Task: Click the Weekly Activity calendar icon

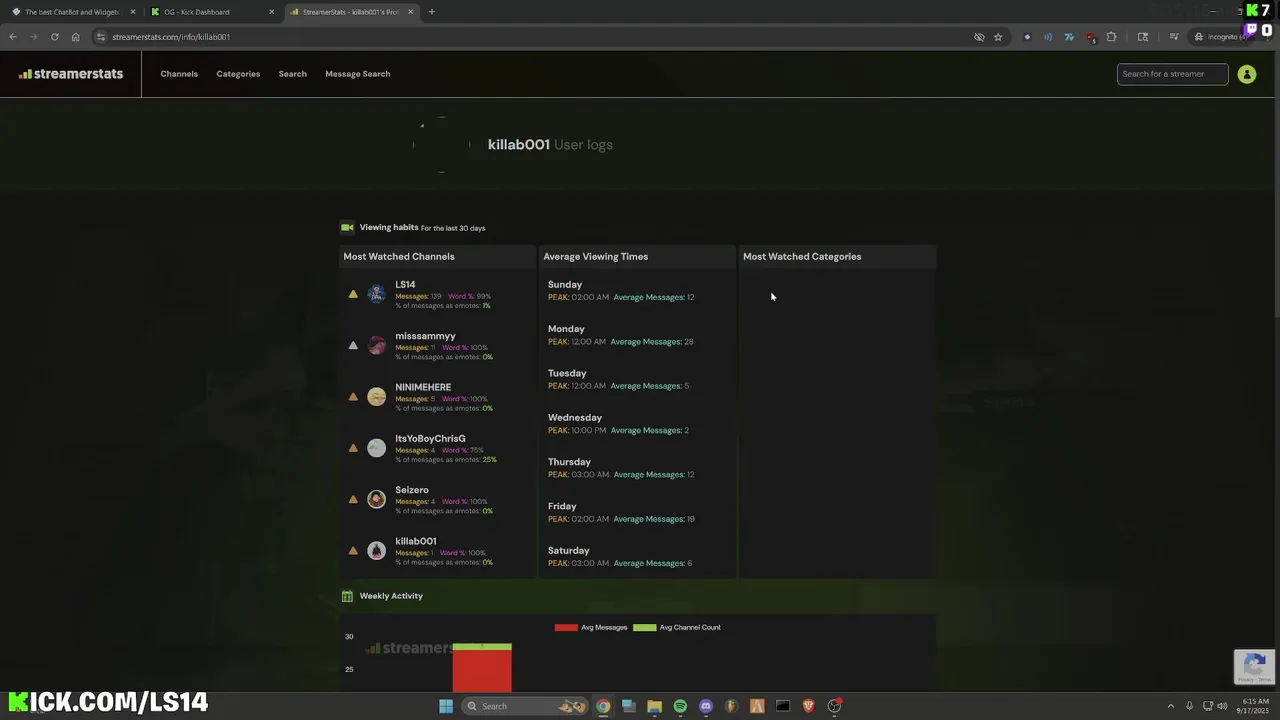Action: (347, 596)
